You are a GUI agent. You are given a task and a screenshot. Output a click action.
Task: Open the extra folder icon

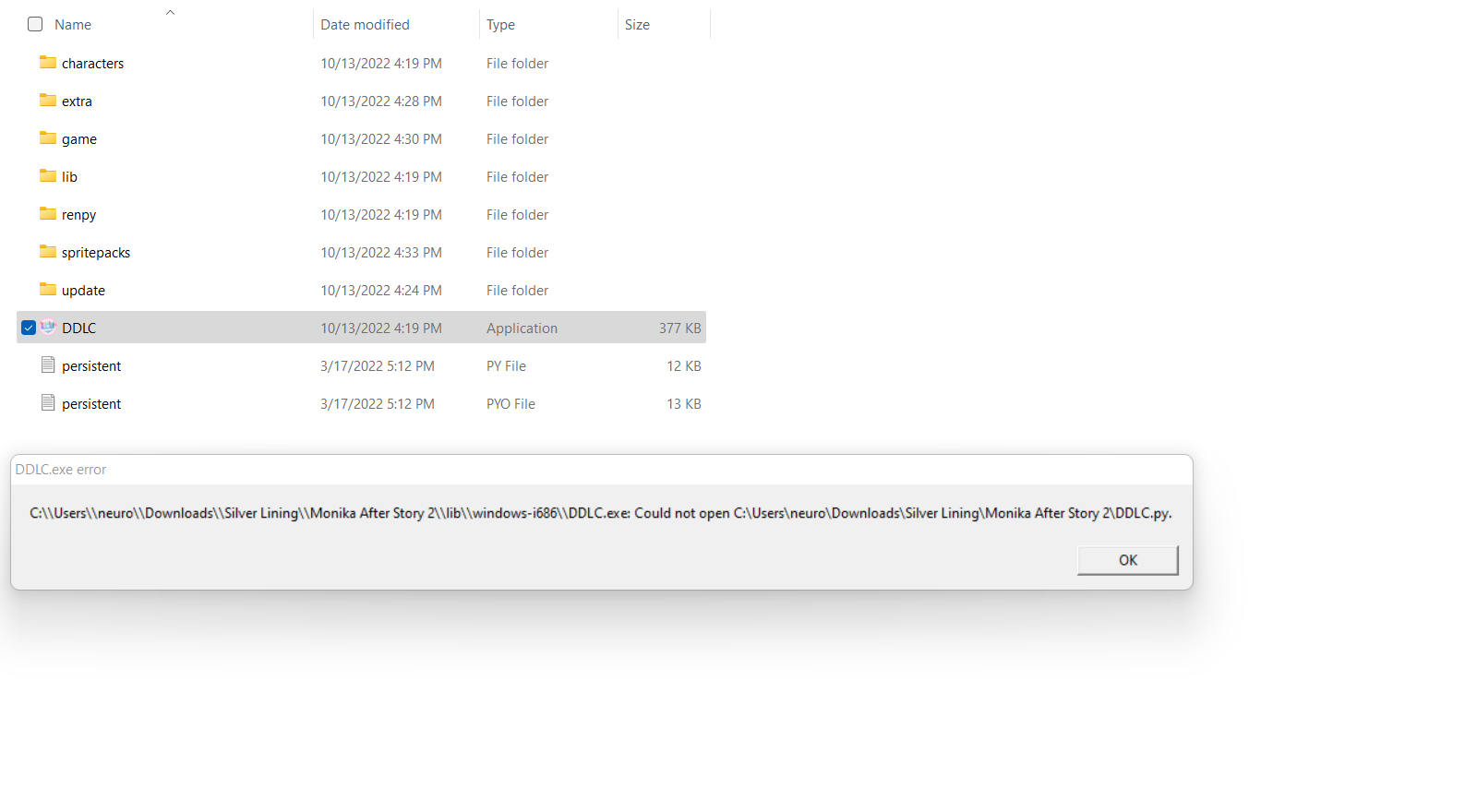(x=48, y=100)
